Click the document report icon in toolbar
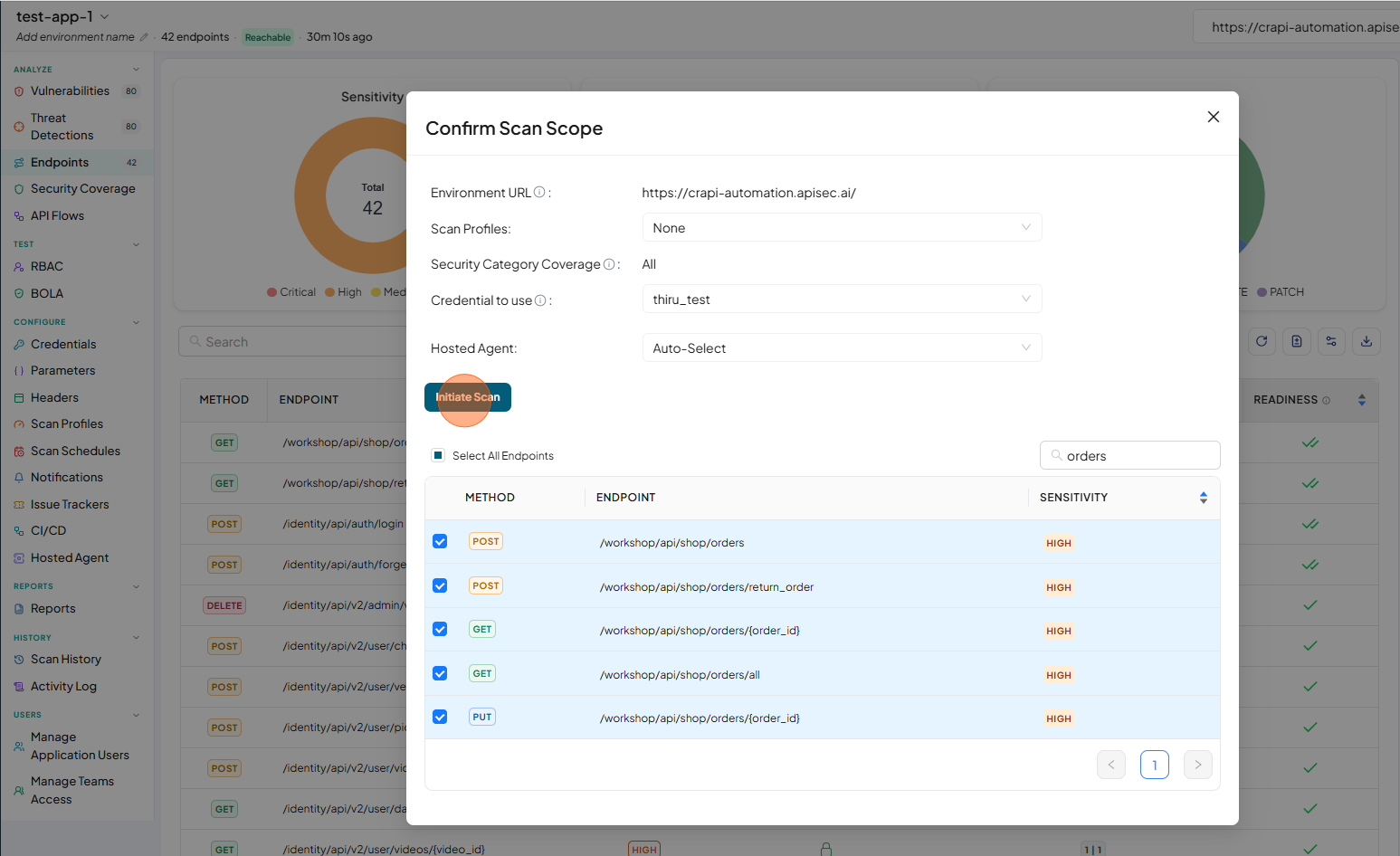This screenshot has width=1400, height=856. click(1297, 341)
